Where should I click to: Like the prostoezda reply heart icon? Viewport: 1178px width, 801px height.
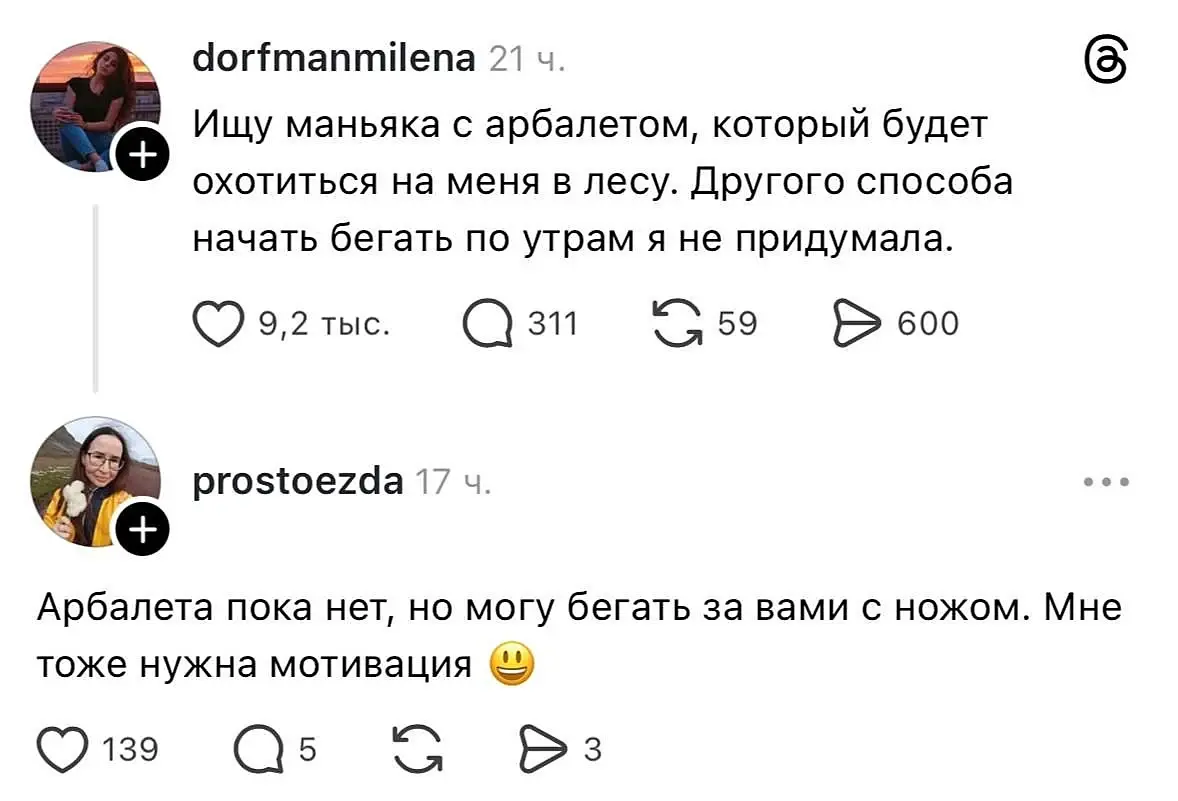pos(62,749)
